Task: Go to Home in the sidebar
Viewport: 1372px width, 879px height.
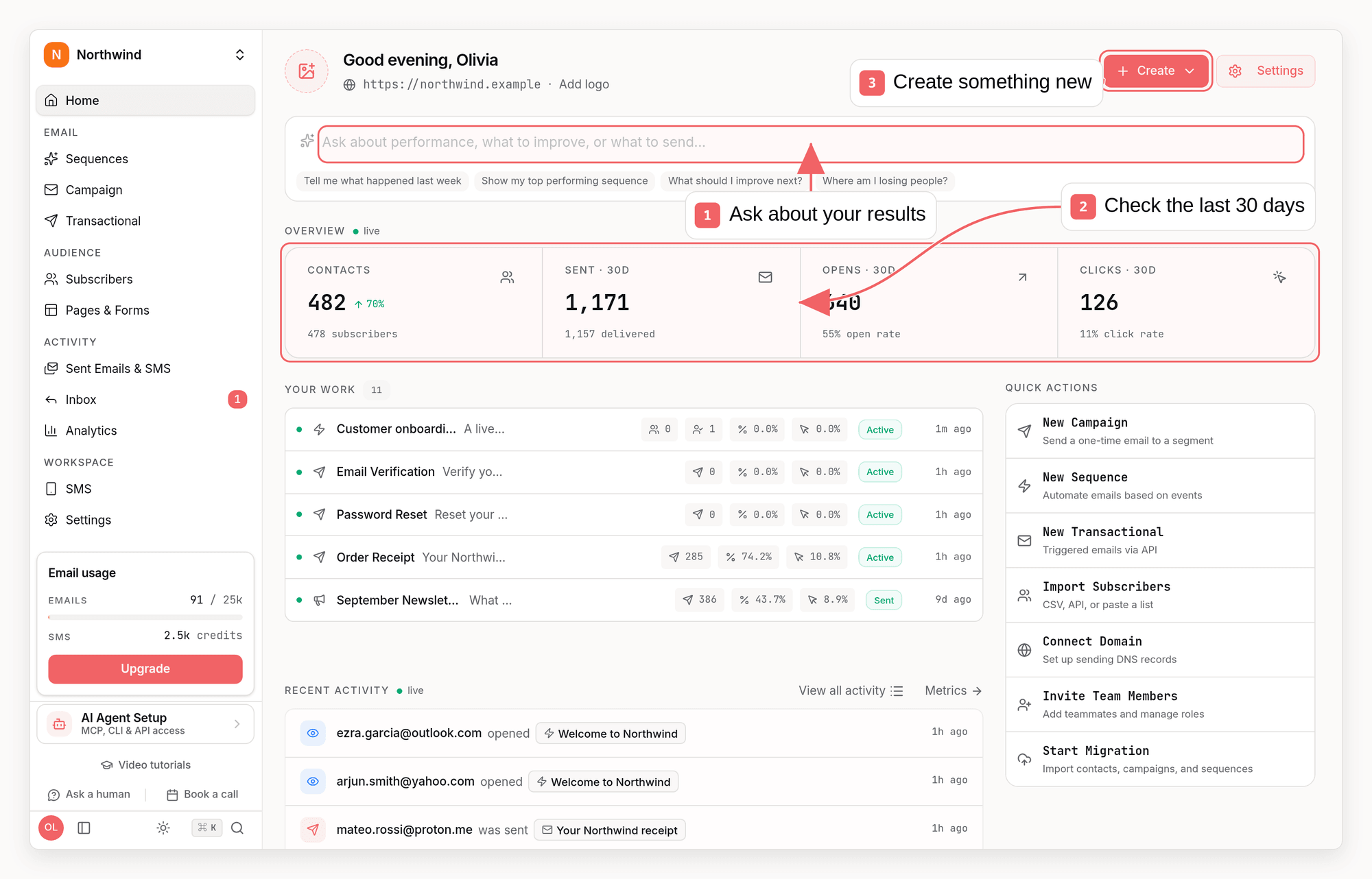Action: (145, 100)
